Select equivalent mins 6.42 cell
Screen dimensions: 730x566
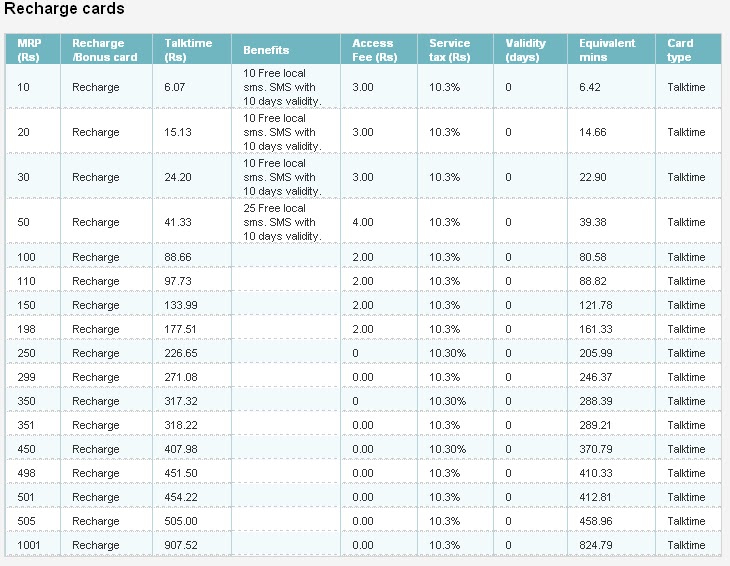pos(590,87)
